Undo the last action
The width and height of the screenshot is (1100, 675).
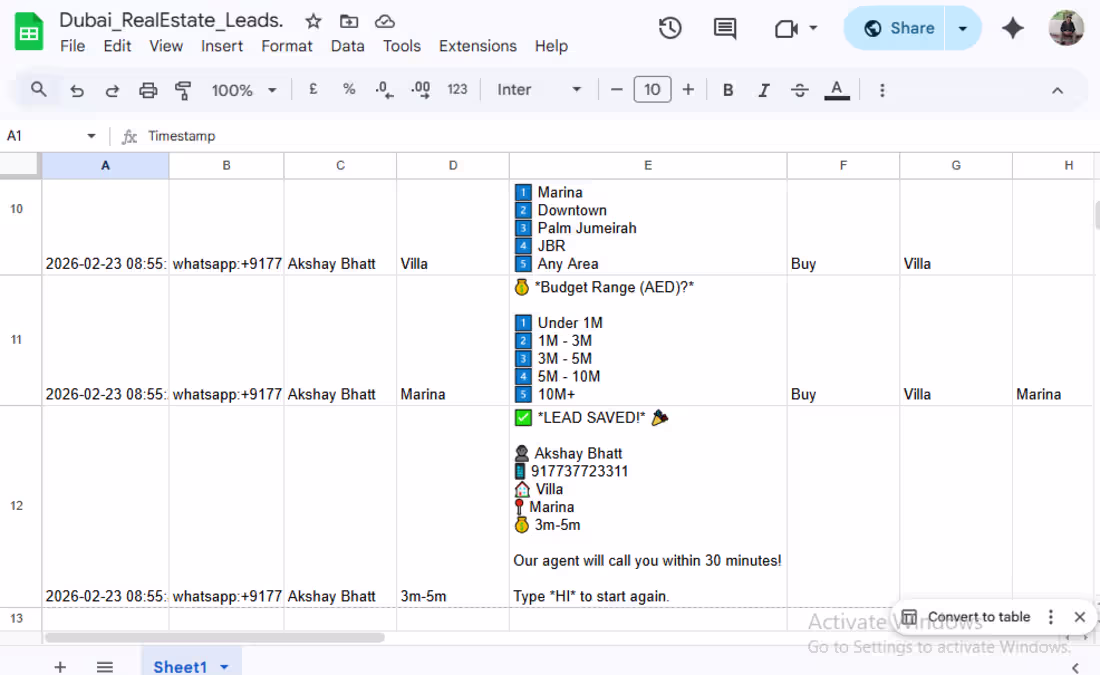pos(76,90)
